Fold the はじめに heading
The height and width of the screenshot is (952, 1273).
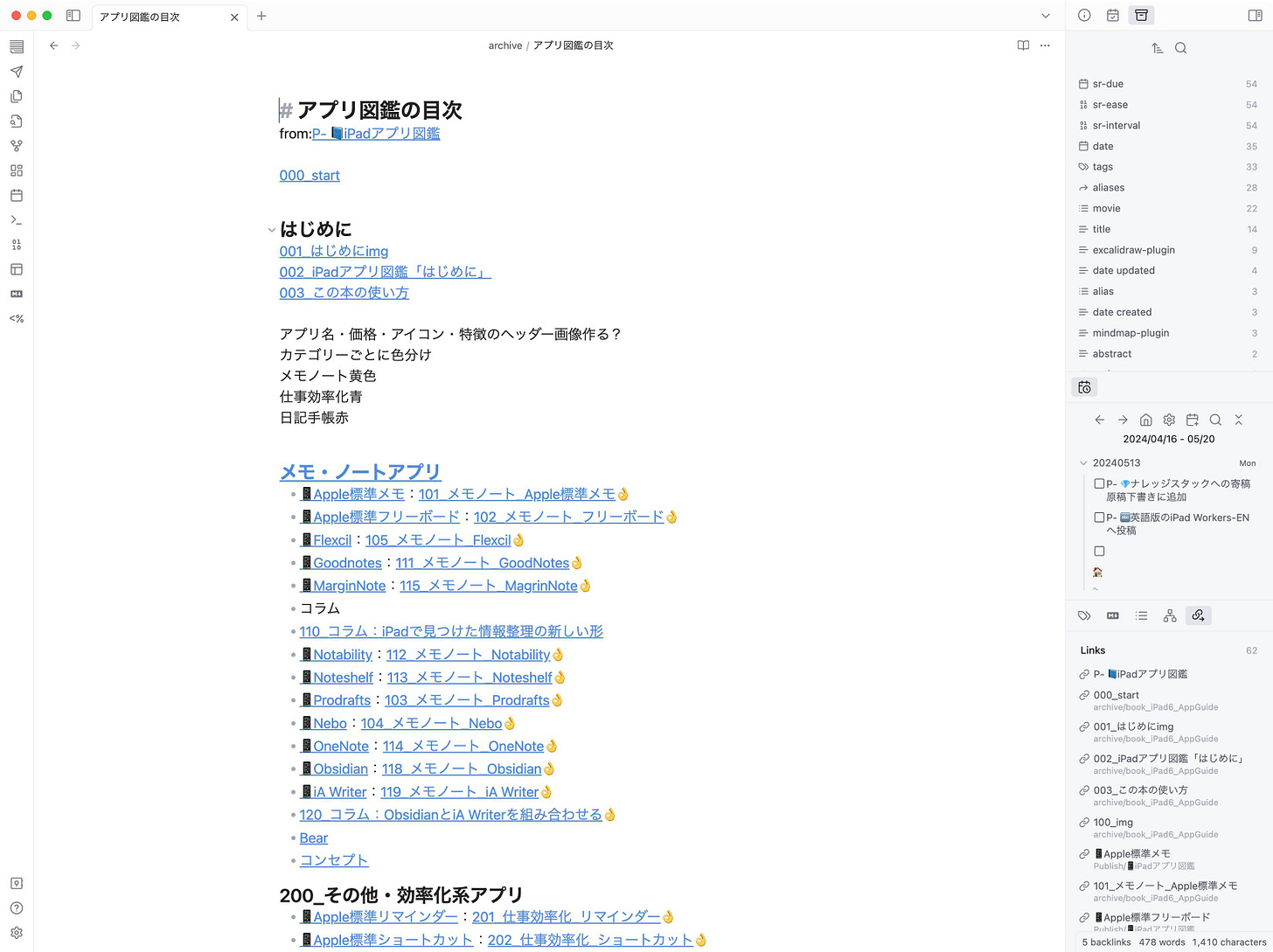(272, 231)
